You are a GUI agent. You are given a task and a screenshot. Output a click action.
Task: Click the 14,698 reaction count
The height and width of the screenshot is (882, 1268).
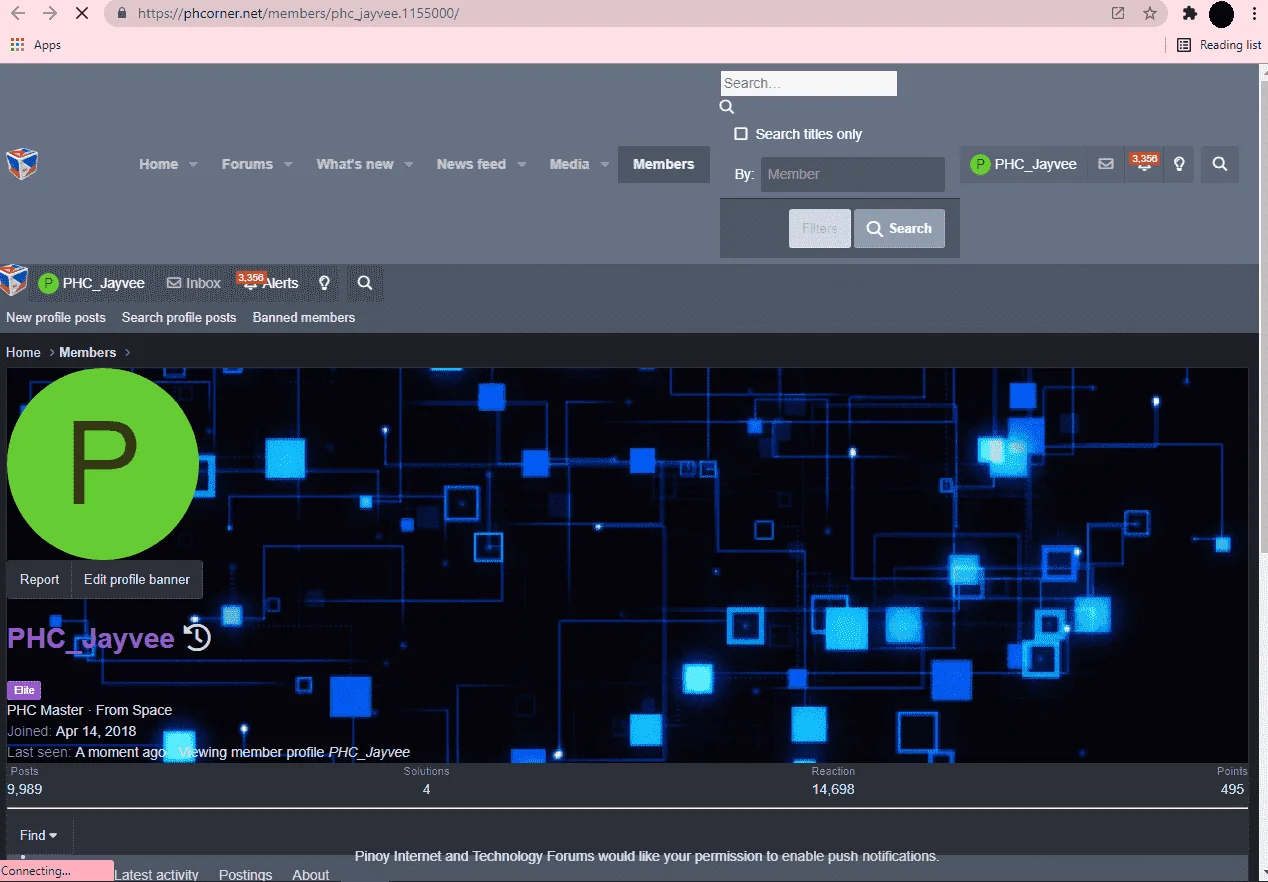coord(833,789)
